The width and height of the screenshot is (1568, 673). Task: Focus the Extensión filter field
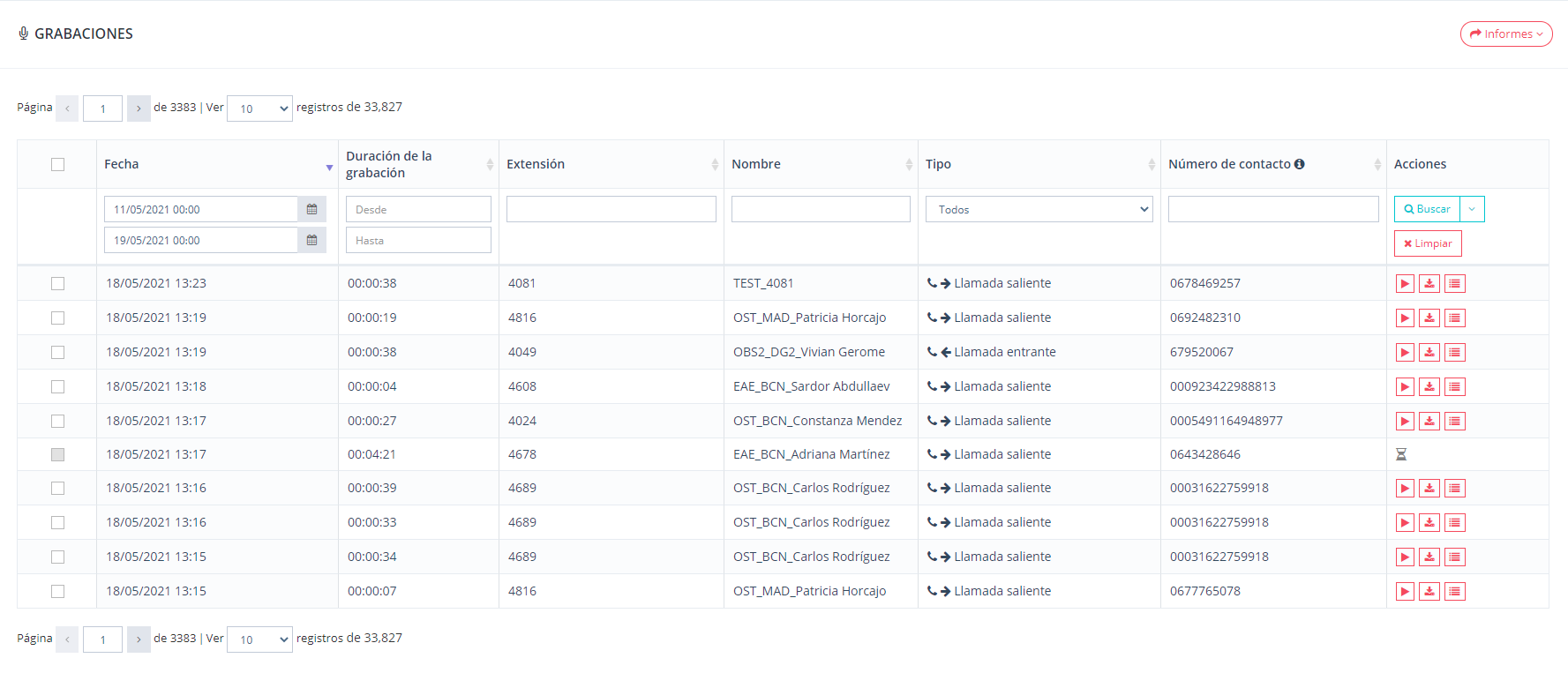click(611, 209)
